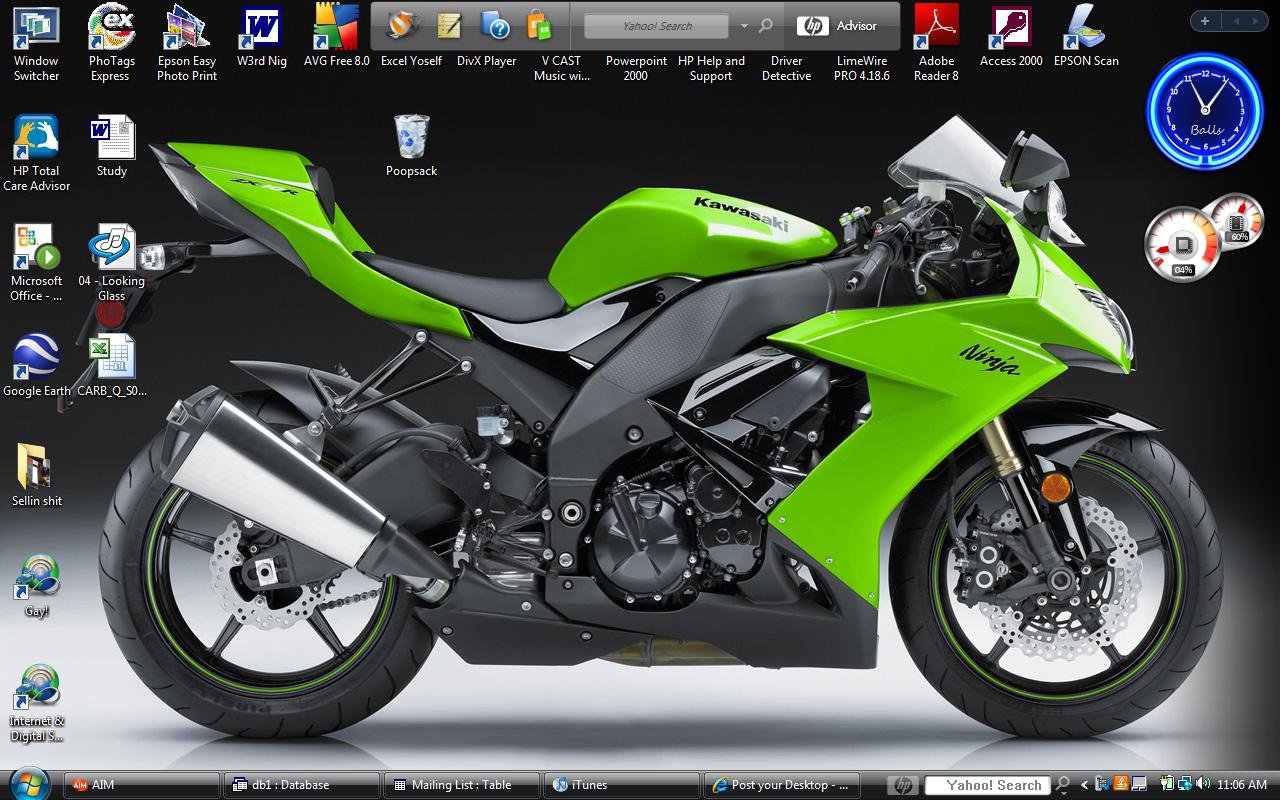Viewport: 1280px width, 800px height.
Task: Select the W3rd Nig Word shortcut
Action: [x=262, y=38]
